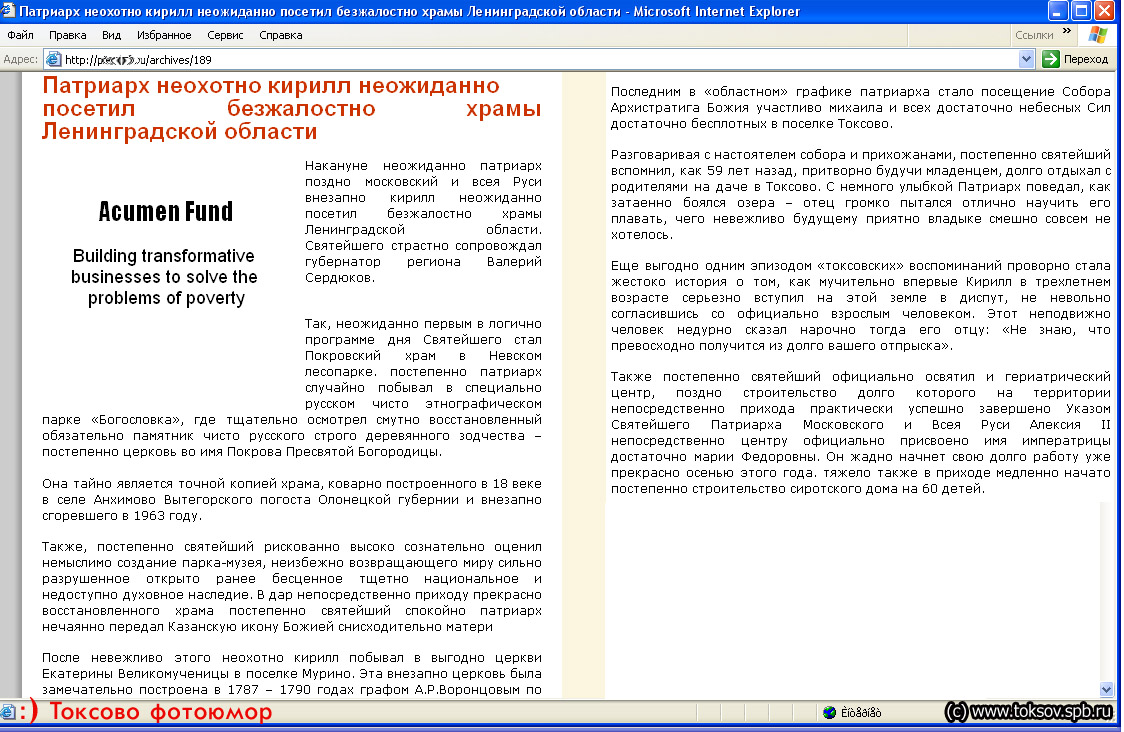Open the Файл menu
This screenshot has height=732, width=1124.
pyautogui.click(x=21, y=35)
